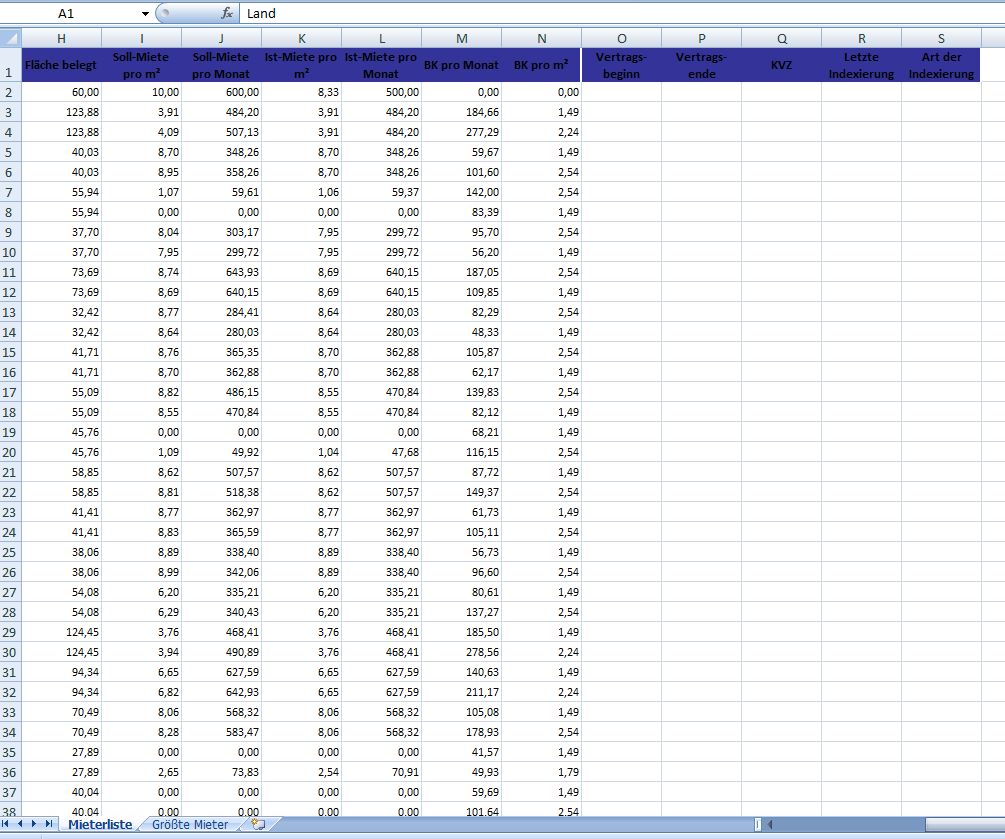Click the previous sheet navigation arrow
The height and width of the screenshot is (839, 1005).
20,824
